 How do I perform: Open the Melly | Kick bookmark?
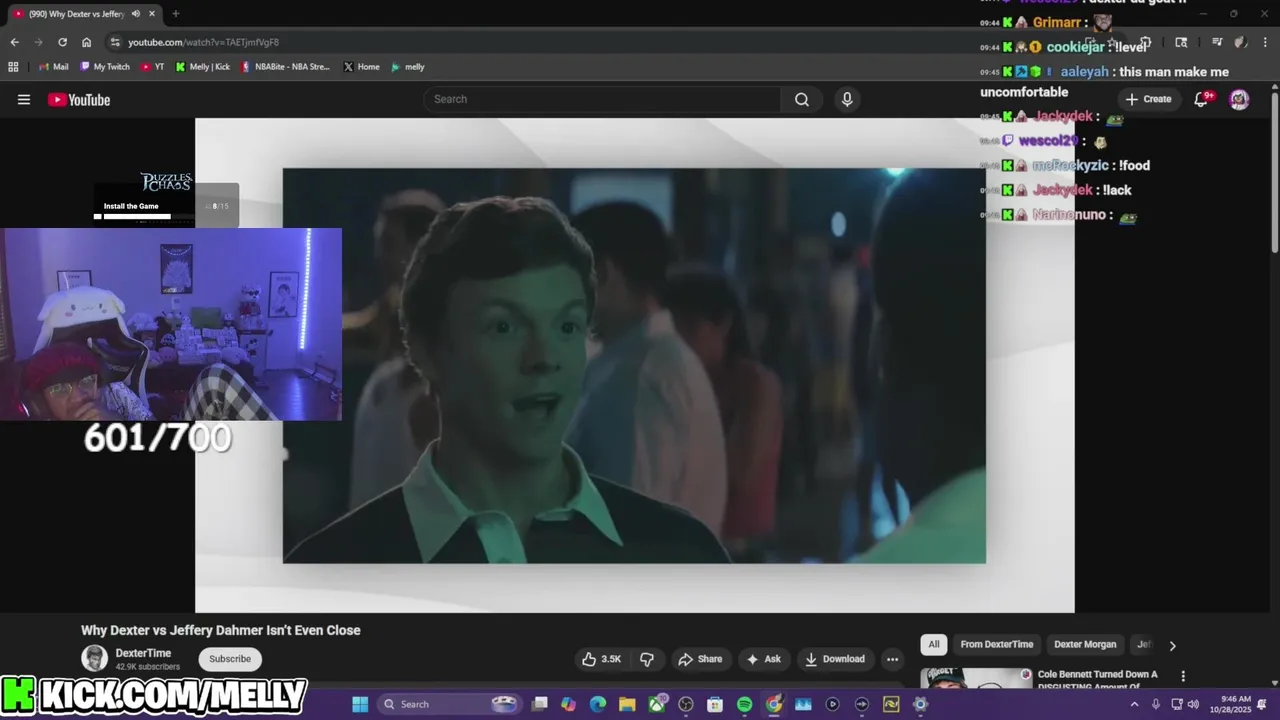[202, 67]
